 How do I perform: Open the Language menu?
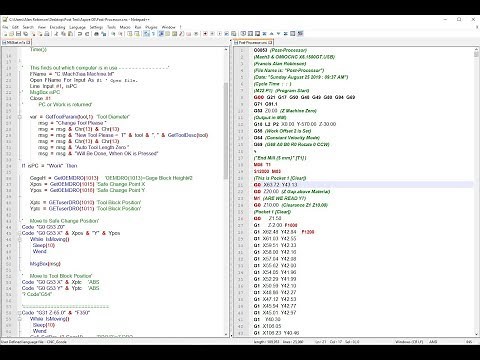77,27
